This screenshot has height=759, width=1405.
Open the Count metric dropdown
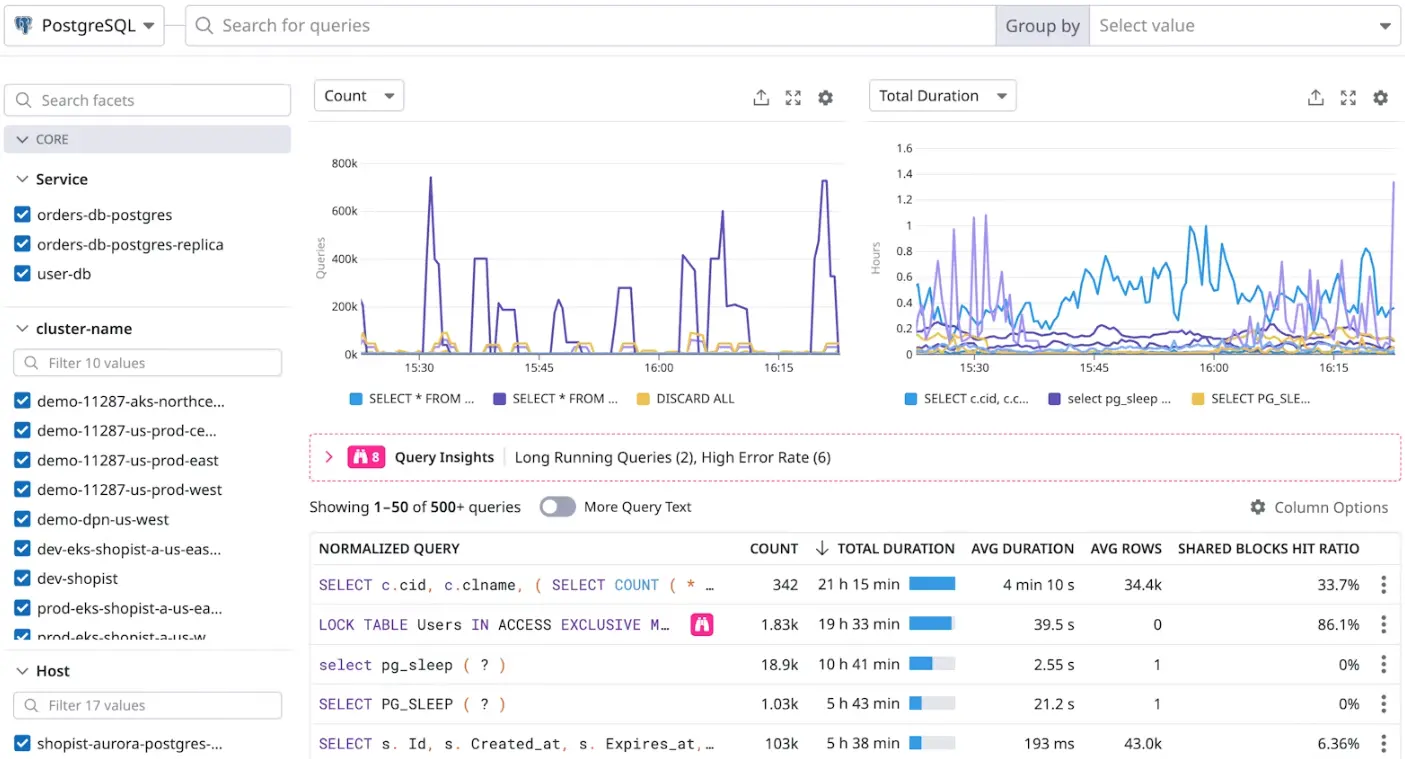pos(358,95)
